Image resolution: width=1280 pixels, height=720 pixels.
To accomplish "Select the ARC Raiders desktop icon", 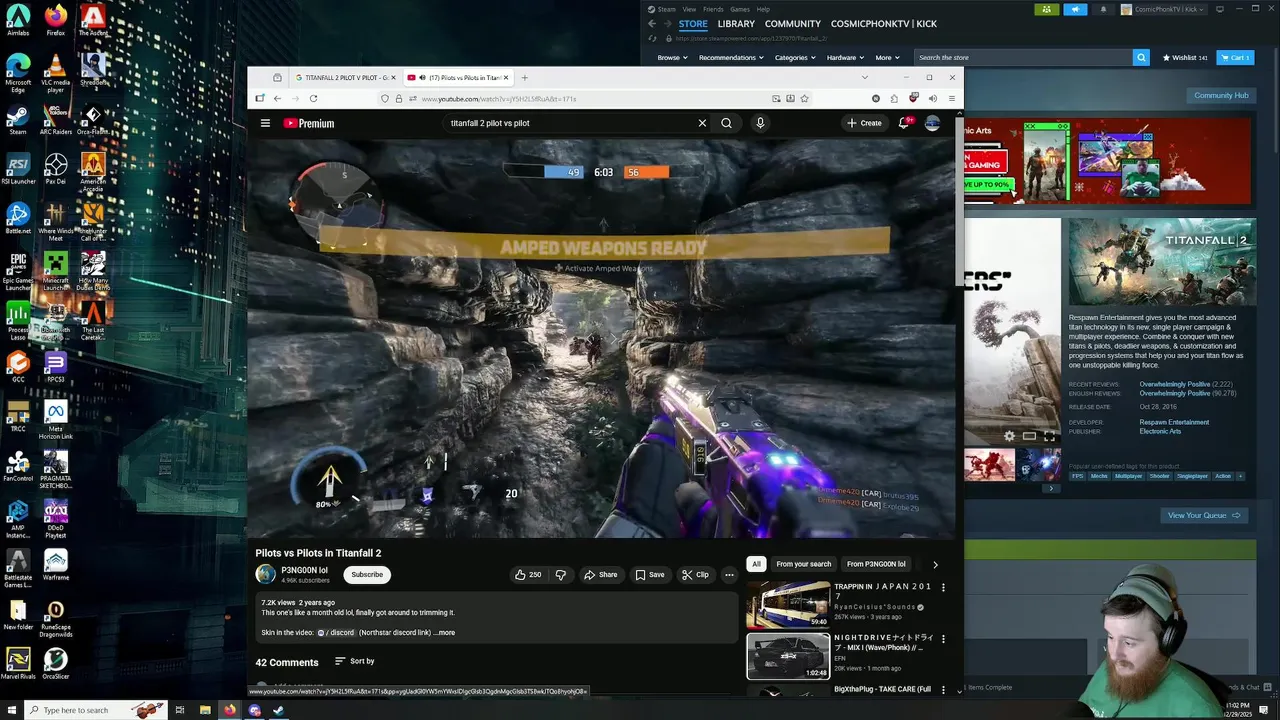I will [56, 120].
